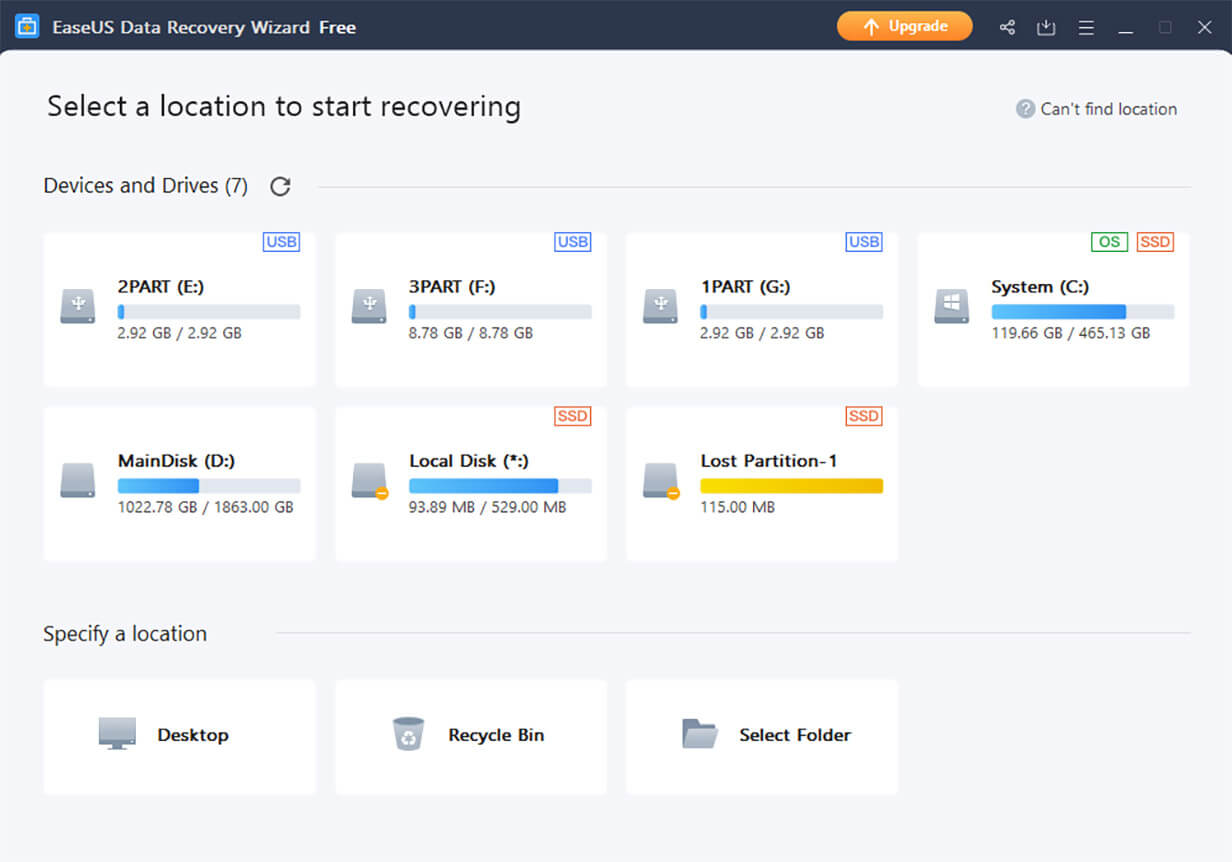Click the SSD badge on Local Disk (*:)
Screen dimensions: 1232x862
point(573,416)
